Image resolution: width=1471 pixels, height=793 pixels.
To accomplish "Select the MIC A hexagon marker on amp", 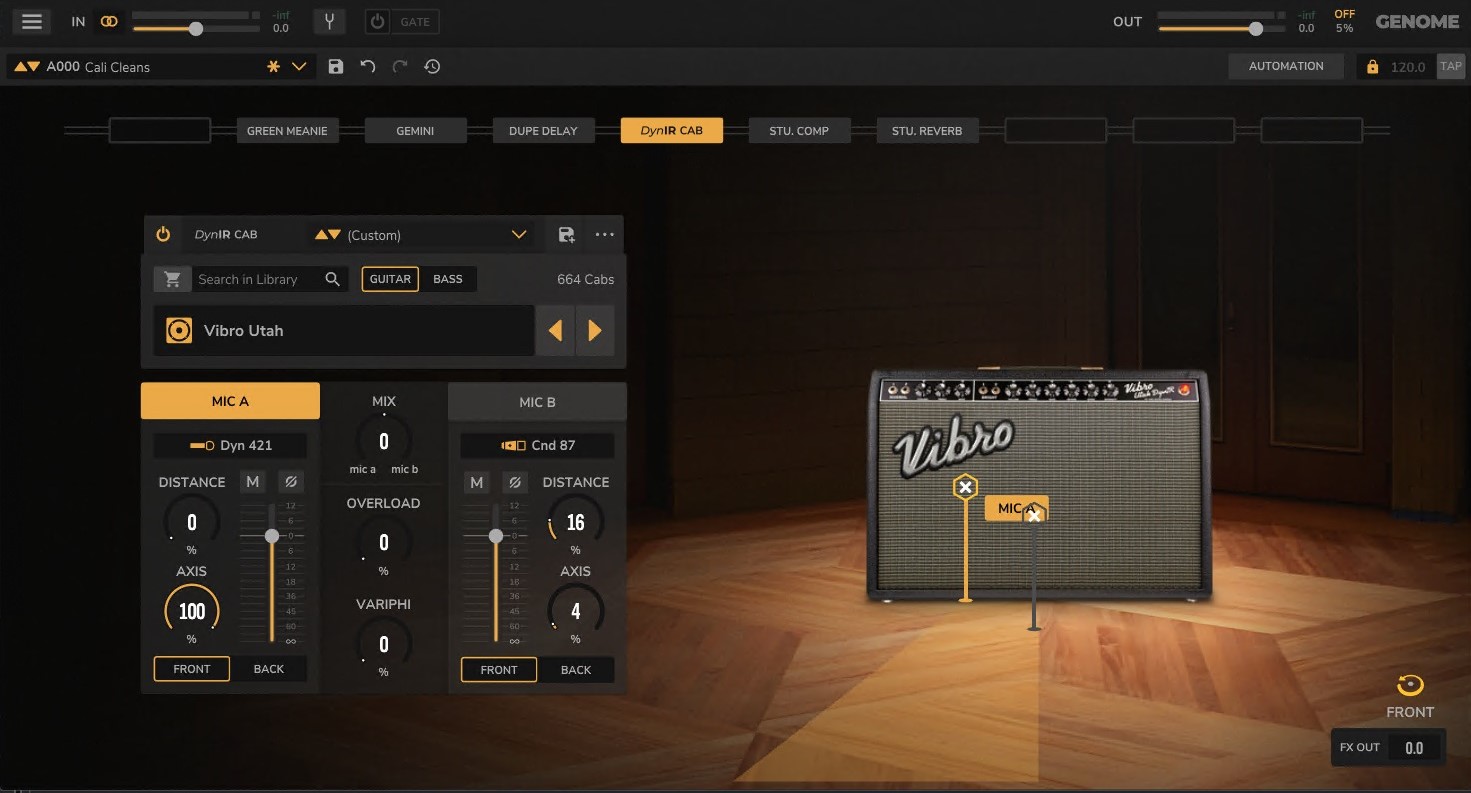I will click(965, 487).
